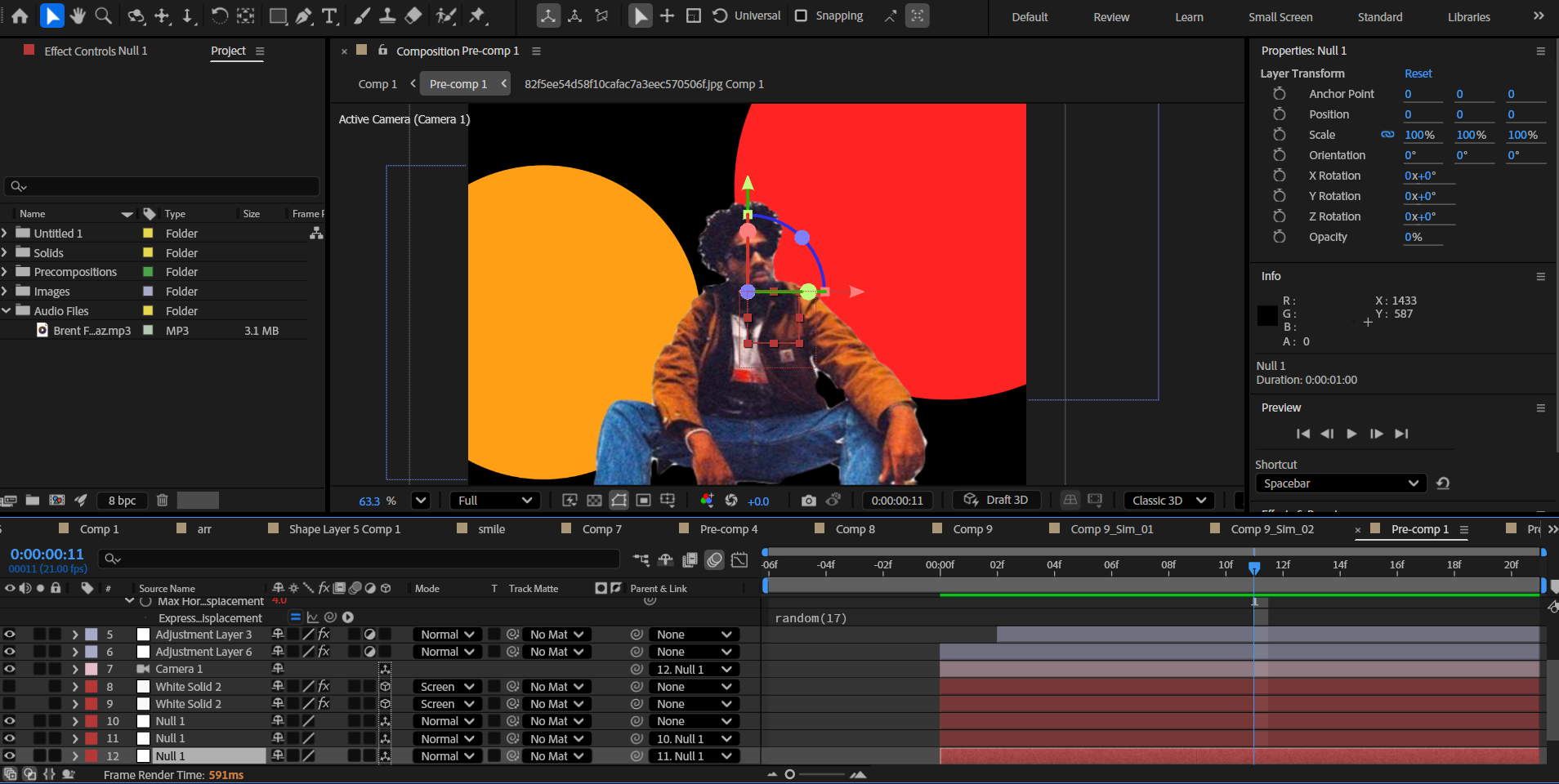Select the Rectangle shape tool
Image resolution: width=1559 pixels, height=784 pixels.
point(278,16)
